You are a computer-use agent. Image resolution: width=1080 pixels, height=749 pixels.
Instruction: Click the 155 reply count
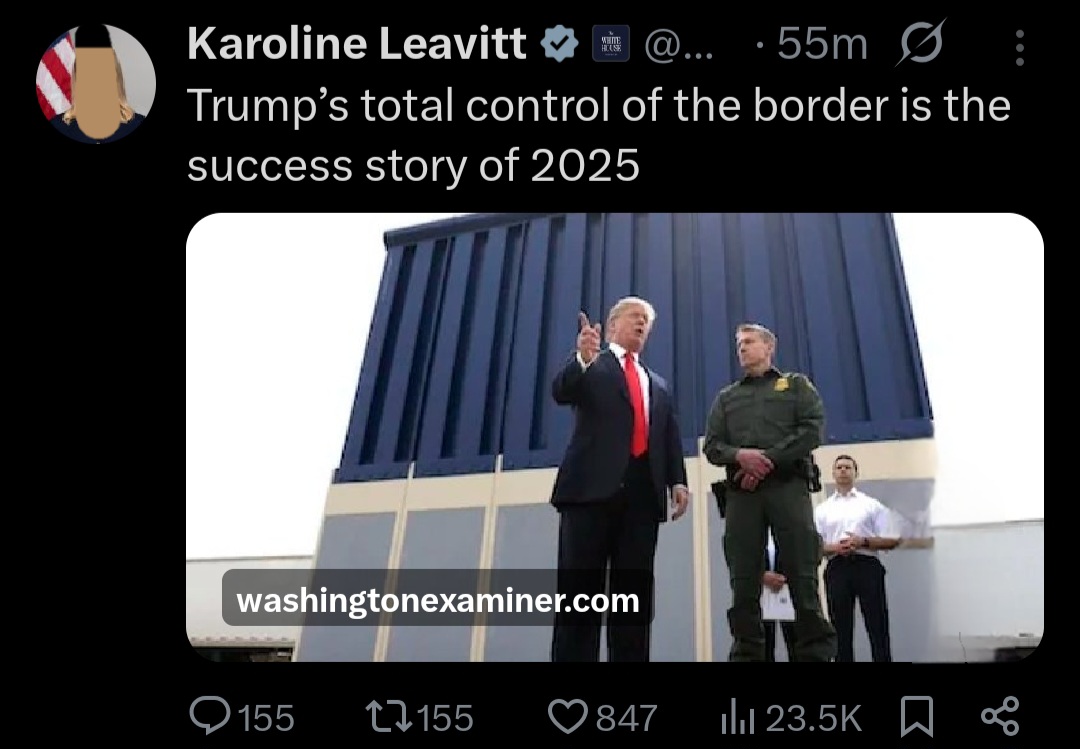pos(266,718)
